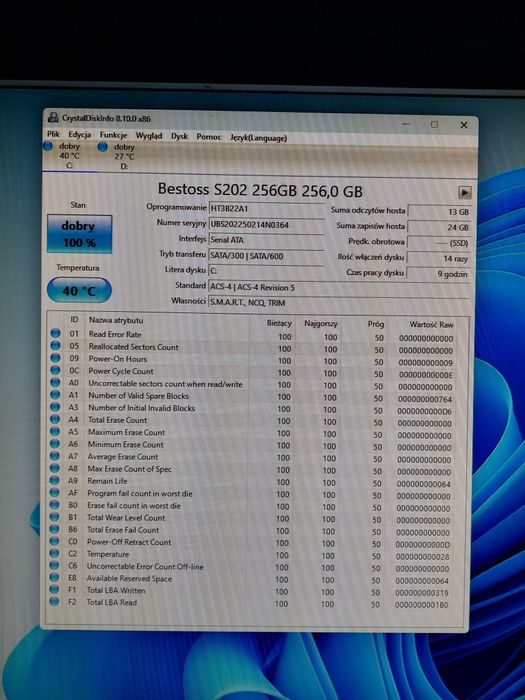Click the Suma zapisów hosta value 24 GB
This screenshot has width=525, height=700.
[x=439, y=227]
